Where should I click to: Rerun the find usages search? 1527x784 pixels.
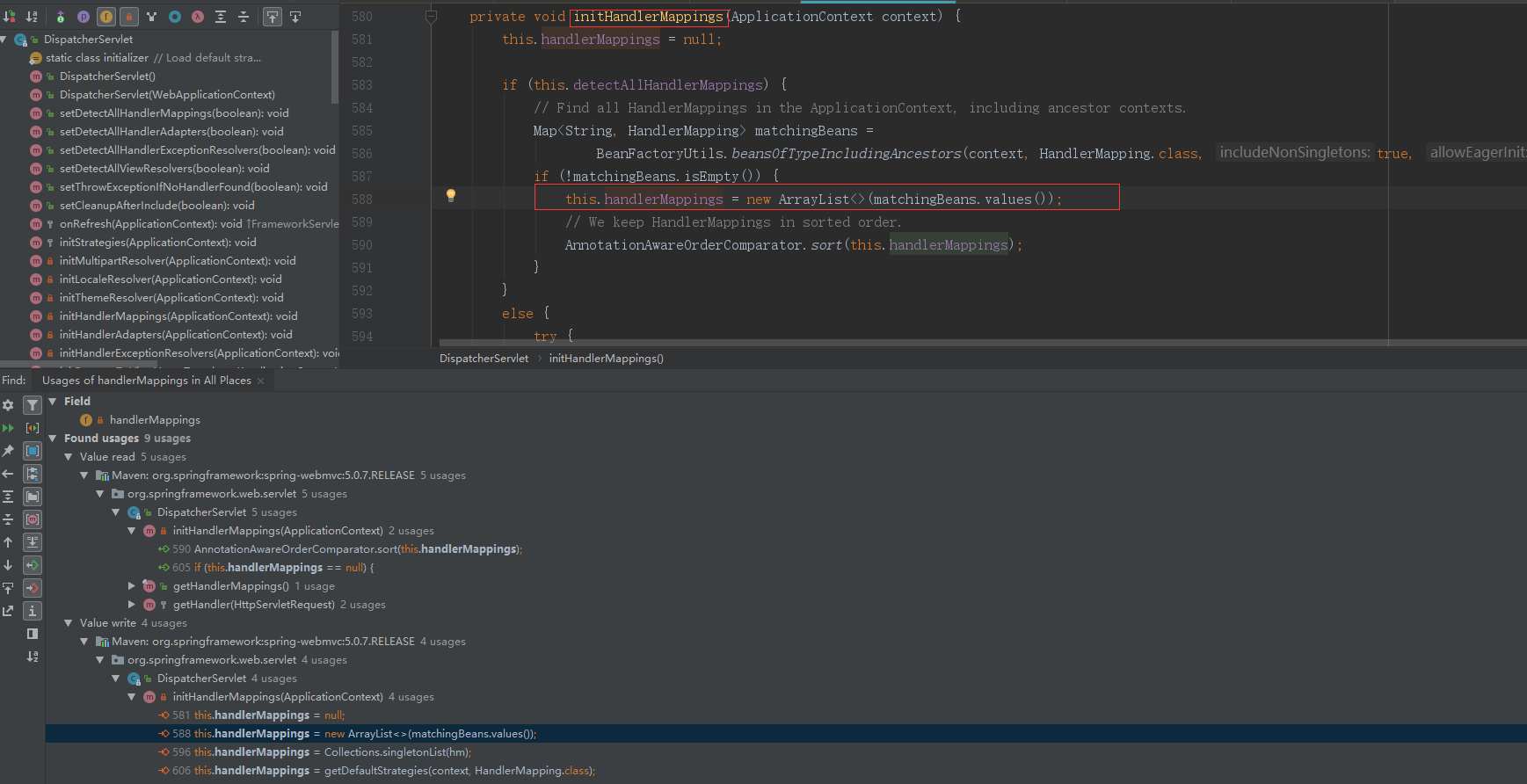[x=8, y=428]
